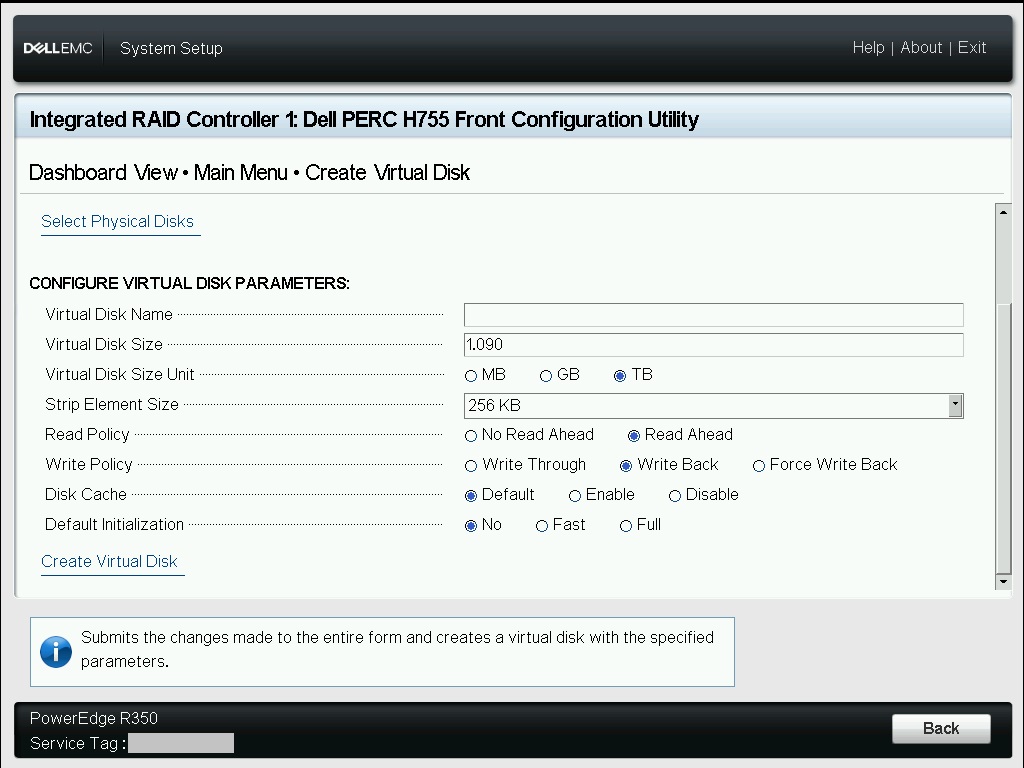This screenshot has width=1024, height=768.
Task: Choose Read Ahead read policy
Action: click(x=633, y=436)
